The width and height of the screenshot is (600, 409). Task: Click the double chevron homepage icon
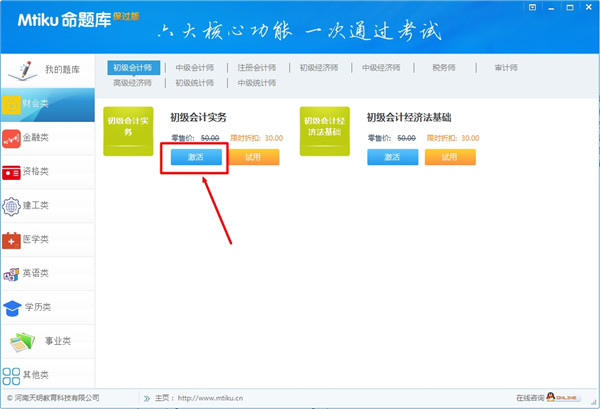(x=147, y=399)
